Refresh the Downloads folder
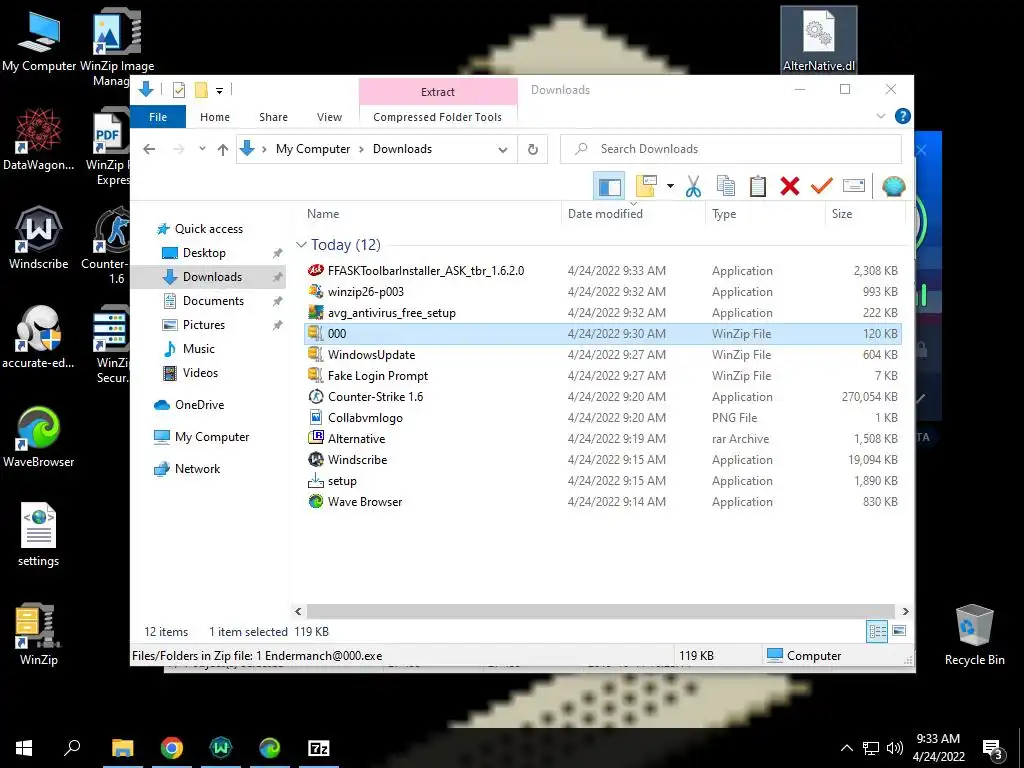 click(533, 150)
